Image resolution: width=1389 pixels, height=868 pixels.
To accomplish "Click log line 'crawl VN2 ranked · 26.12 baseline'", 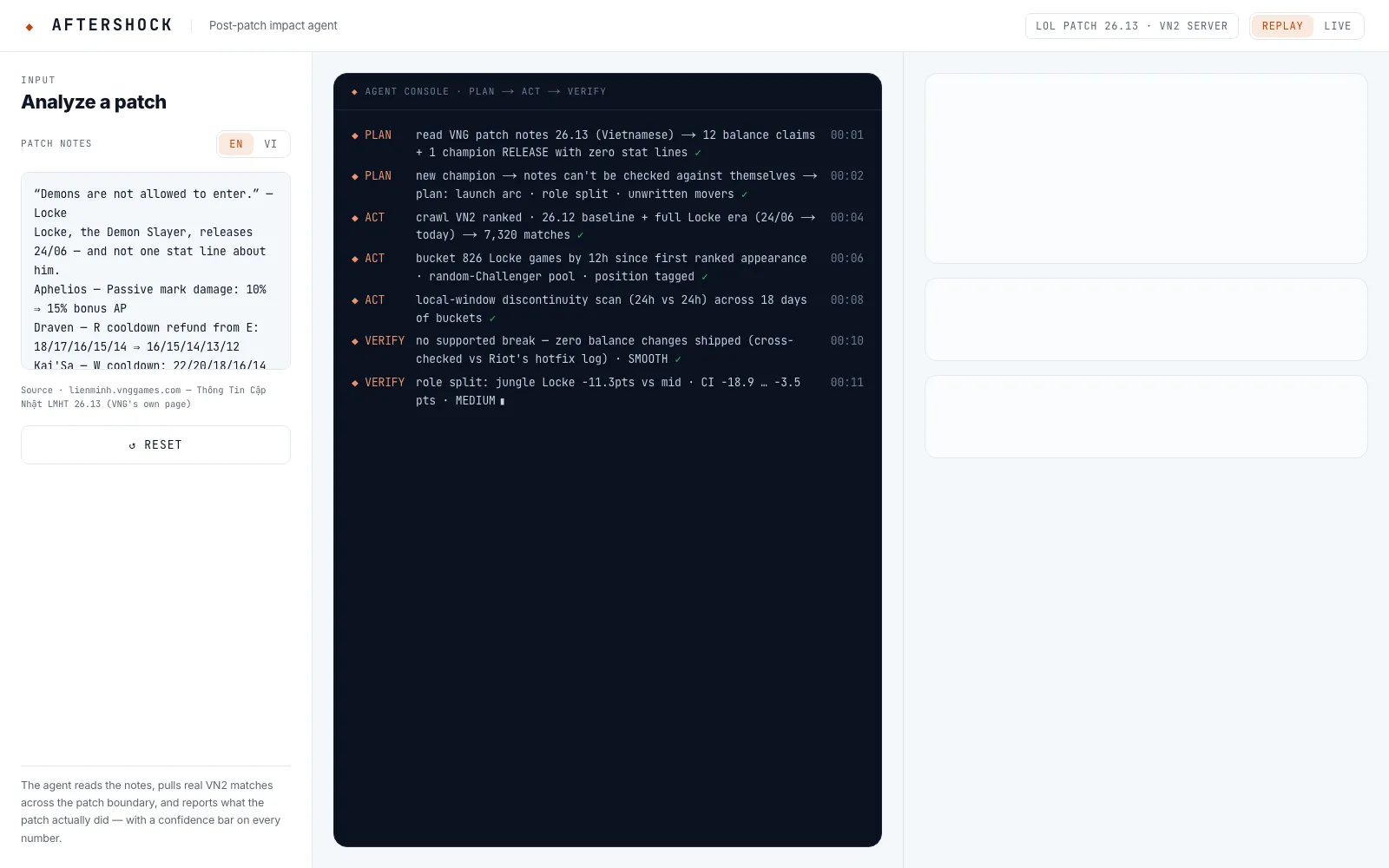I will pos(616,227).
